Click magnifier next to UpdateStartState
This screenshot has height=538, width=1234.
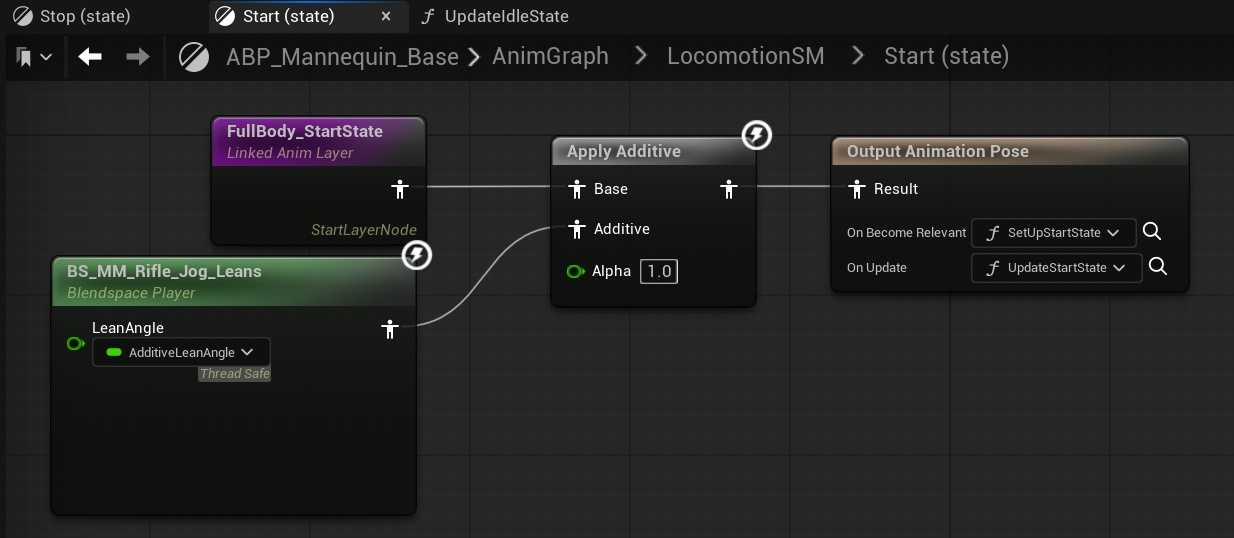[1158, 267]
